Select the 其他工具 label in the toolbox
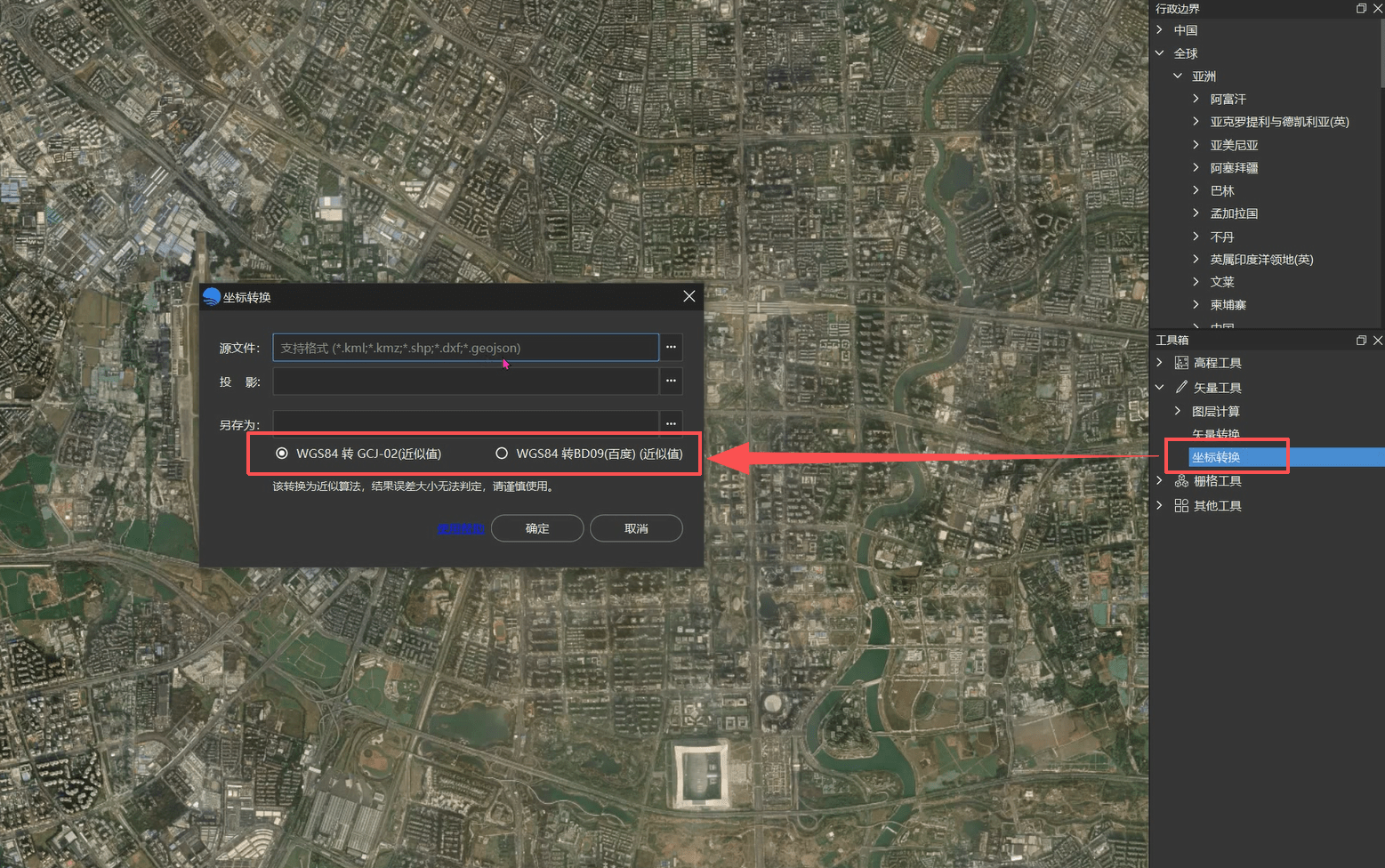 point(1218,506)
